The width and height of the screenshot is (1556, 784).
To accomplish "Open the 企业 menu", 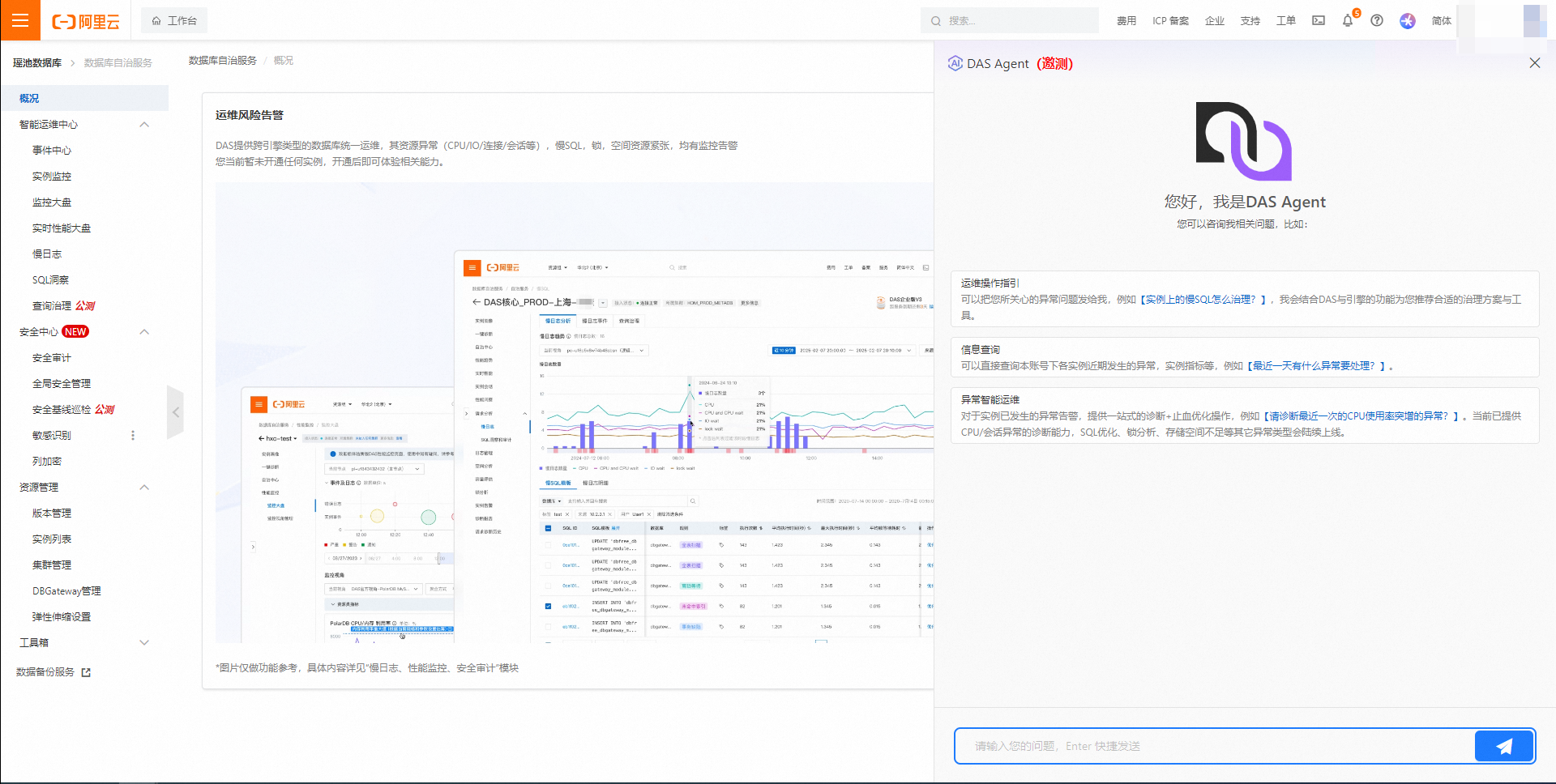I will click(1215, 21).
